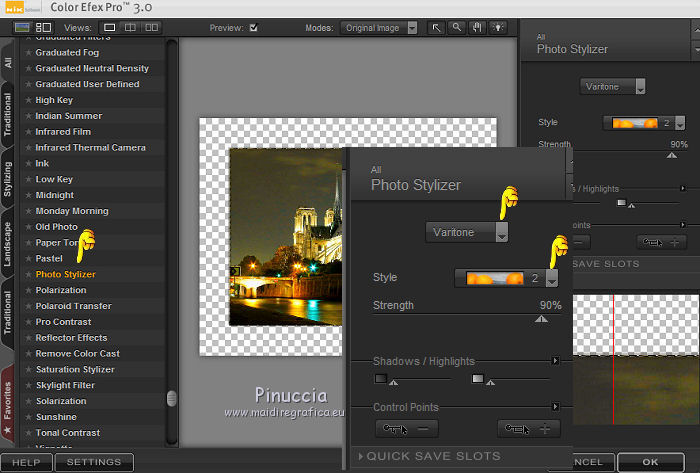
Task: Open the Landscape category tab
Action: click(x=8, y=243)
